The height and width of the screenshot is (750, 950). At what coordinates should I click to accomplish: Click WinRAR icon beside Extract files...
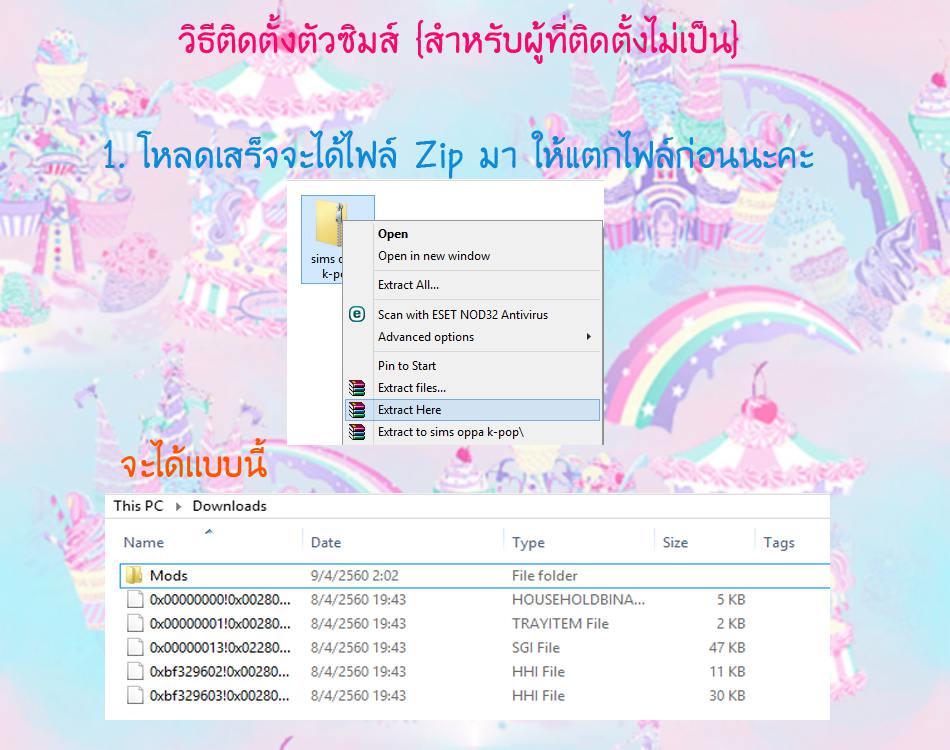pyautogui.click(x=357, y=388)
